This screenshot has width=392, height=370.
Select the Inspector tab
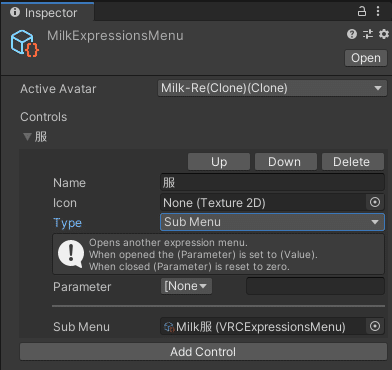47,12
